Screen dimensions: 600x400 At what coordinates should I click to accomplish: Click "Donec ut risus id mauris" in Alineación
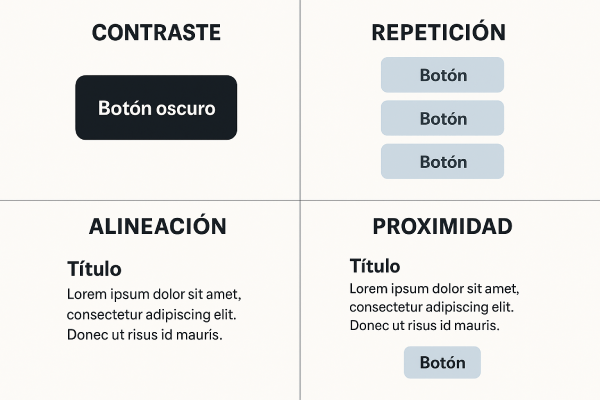pyautogui.click(x=144, y=334)
